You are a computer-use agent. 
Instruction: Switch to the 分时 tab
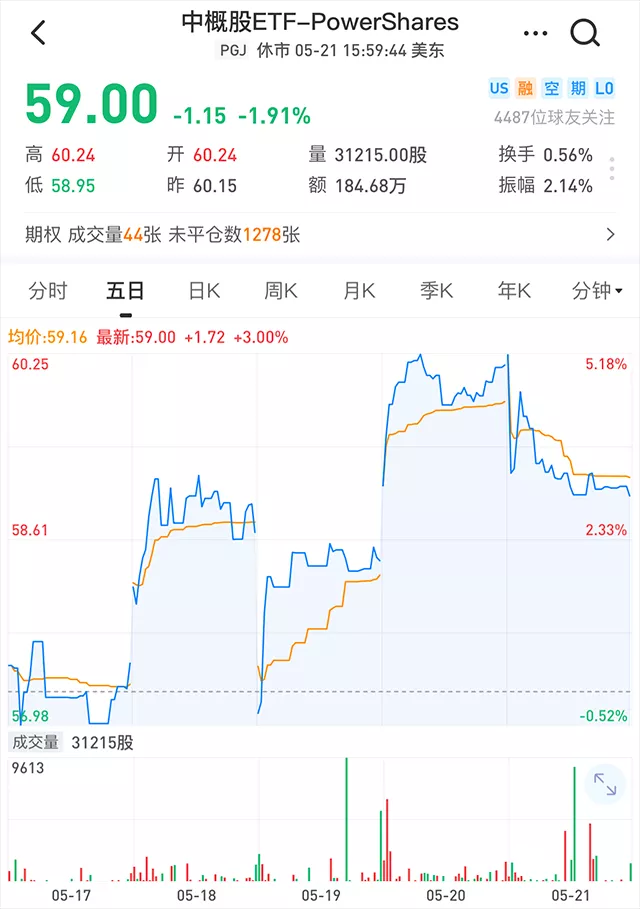pos(48,290)
